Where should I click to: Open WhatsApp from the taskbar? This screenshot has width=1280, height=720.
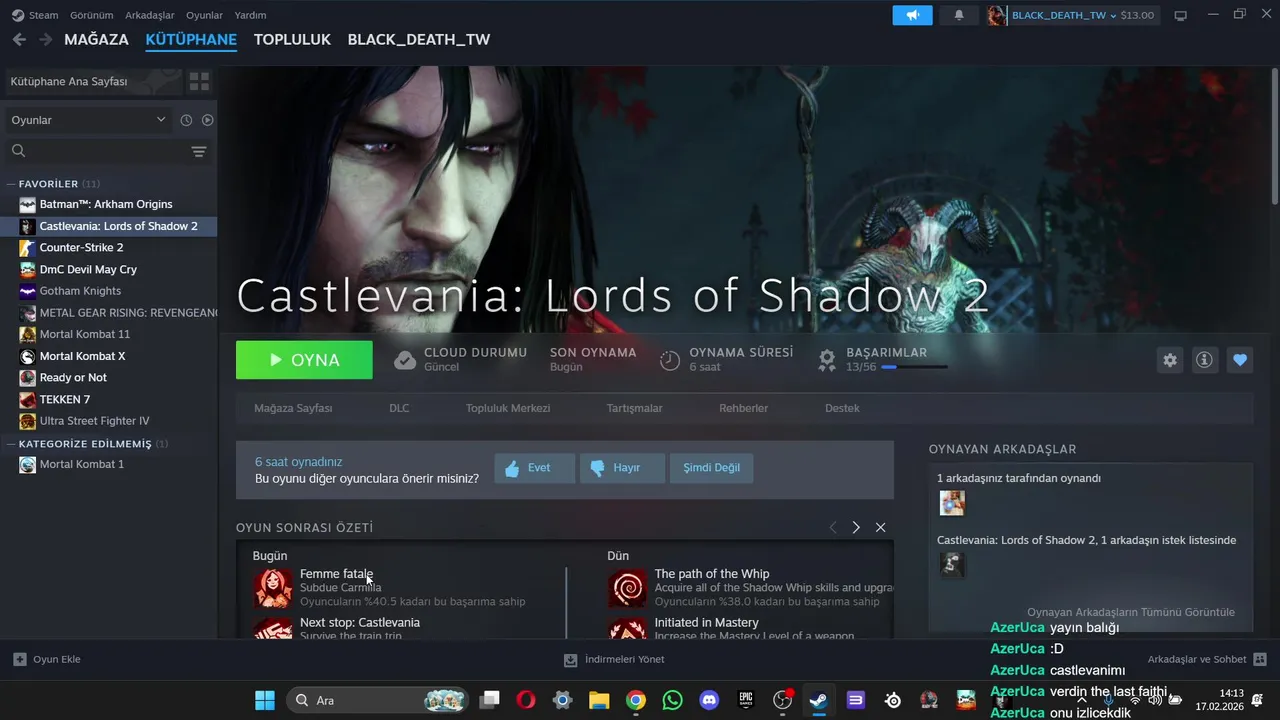(x=673, y=700)
